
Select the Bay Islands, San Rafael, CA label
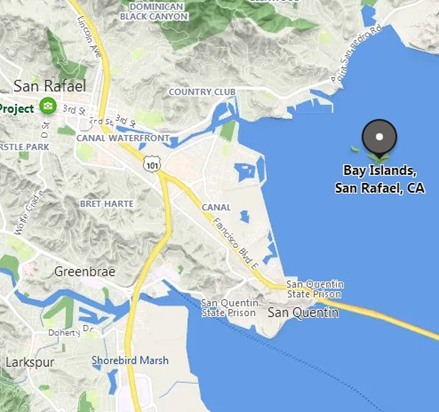click(380, 179)
